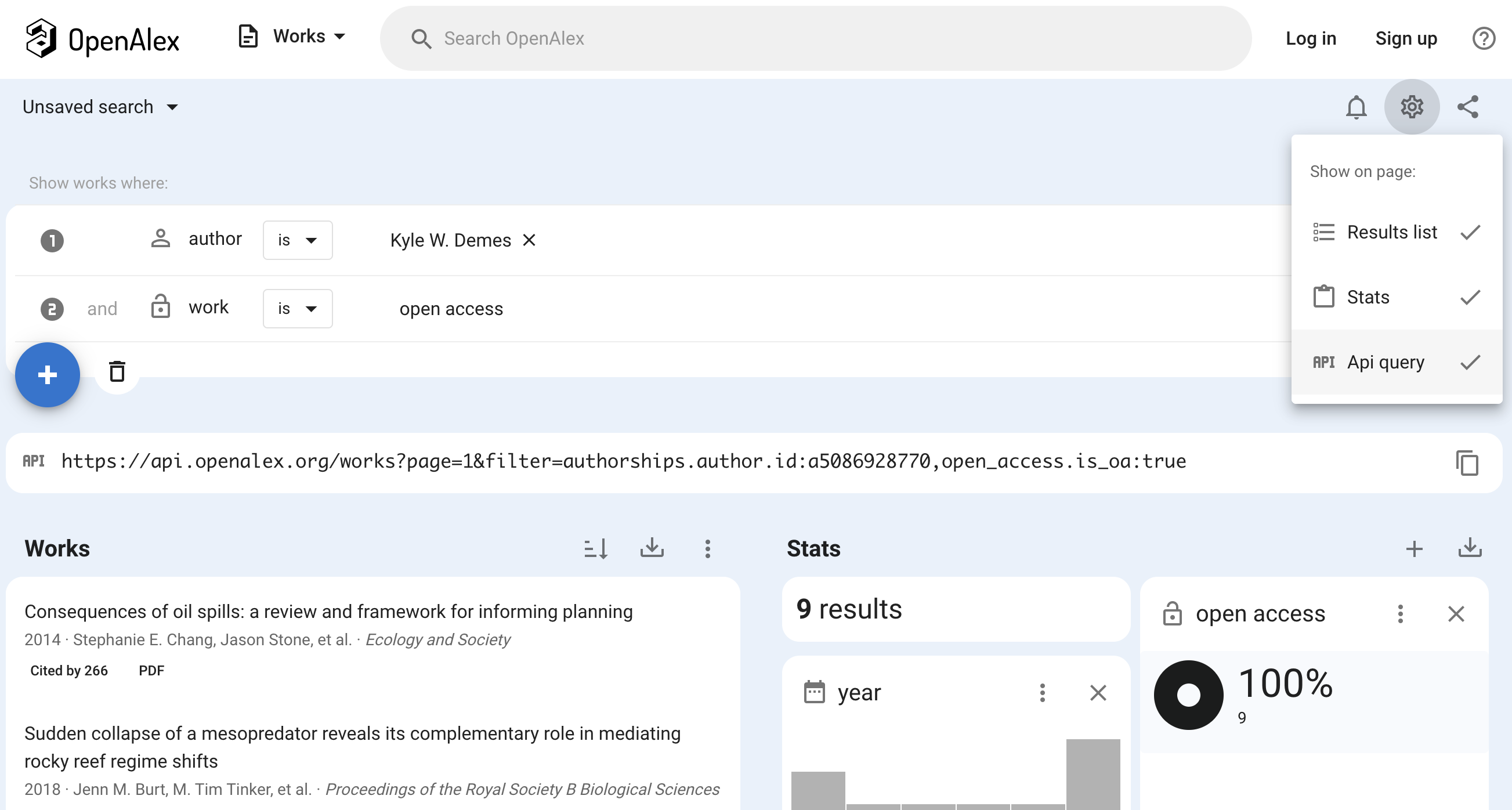Click the magnifier search icon

tap(421, 39)
